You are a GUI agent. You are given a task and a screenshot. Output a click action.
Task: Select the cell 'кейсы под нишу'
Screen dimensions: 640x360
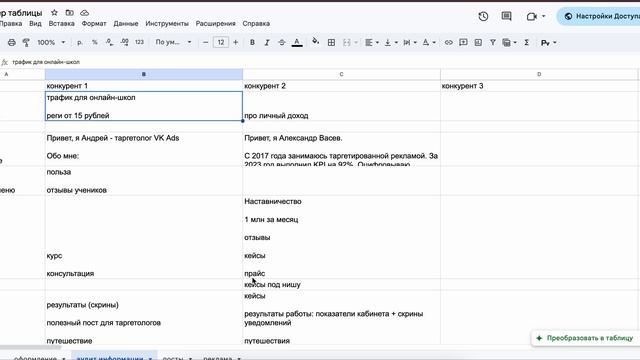[341, 284]
